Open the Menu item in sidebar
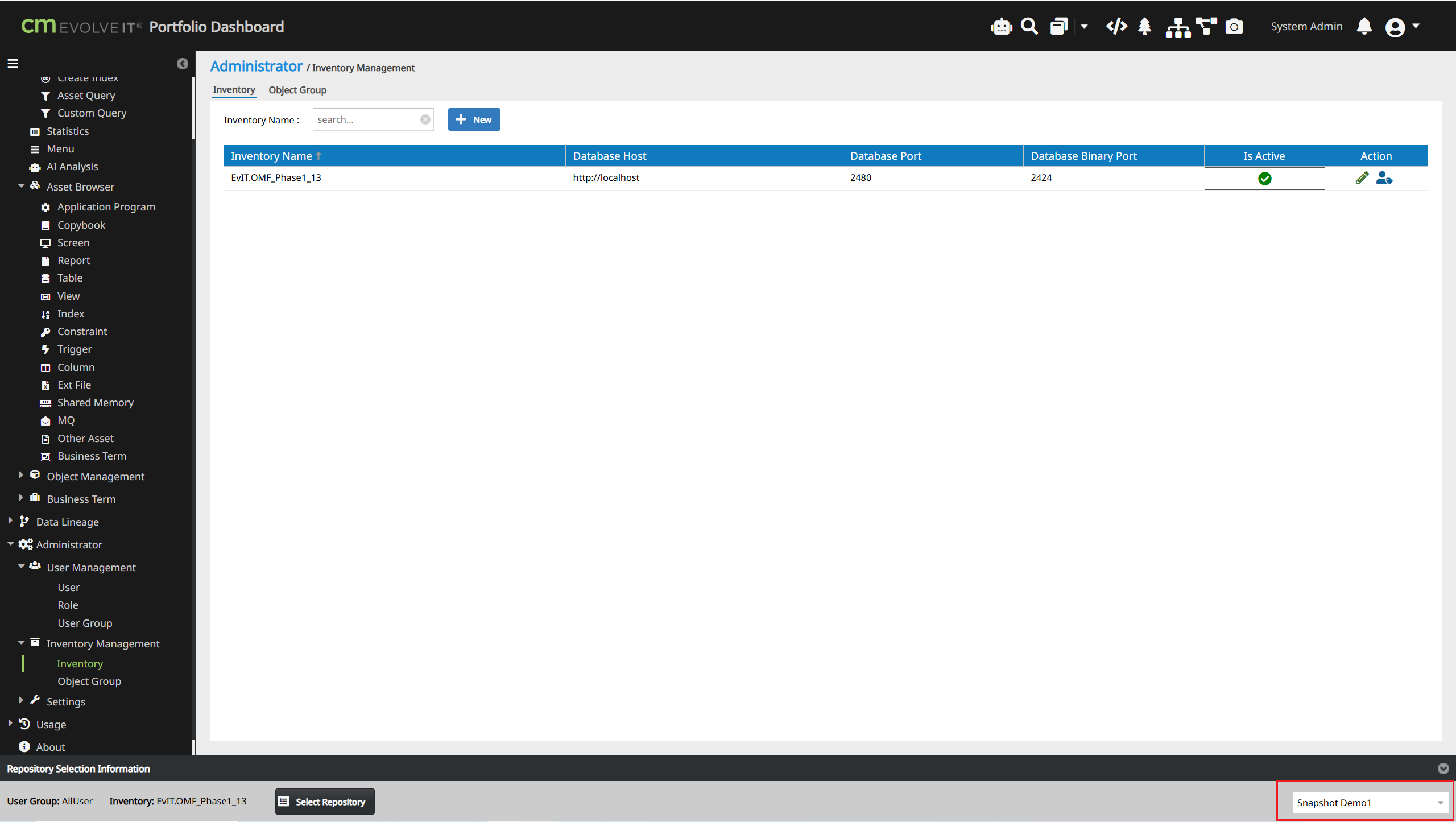1456x822 pixels. click(60, 149)
